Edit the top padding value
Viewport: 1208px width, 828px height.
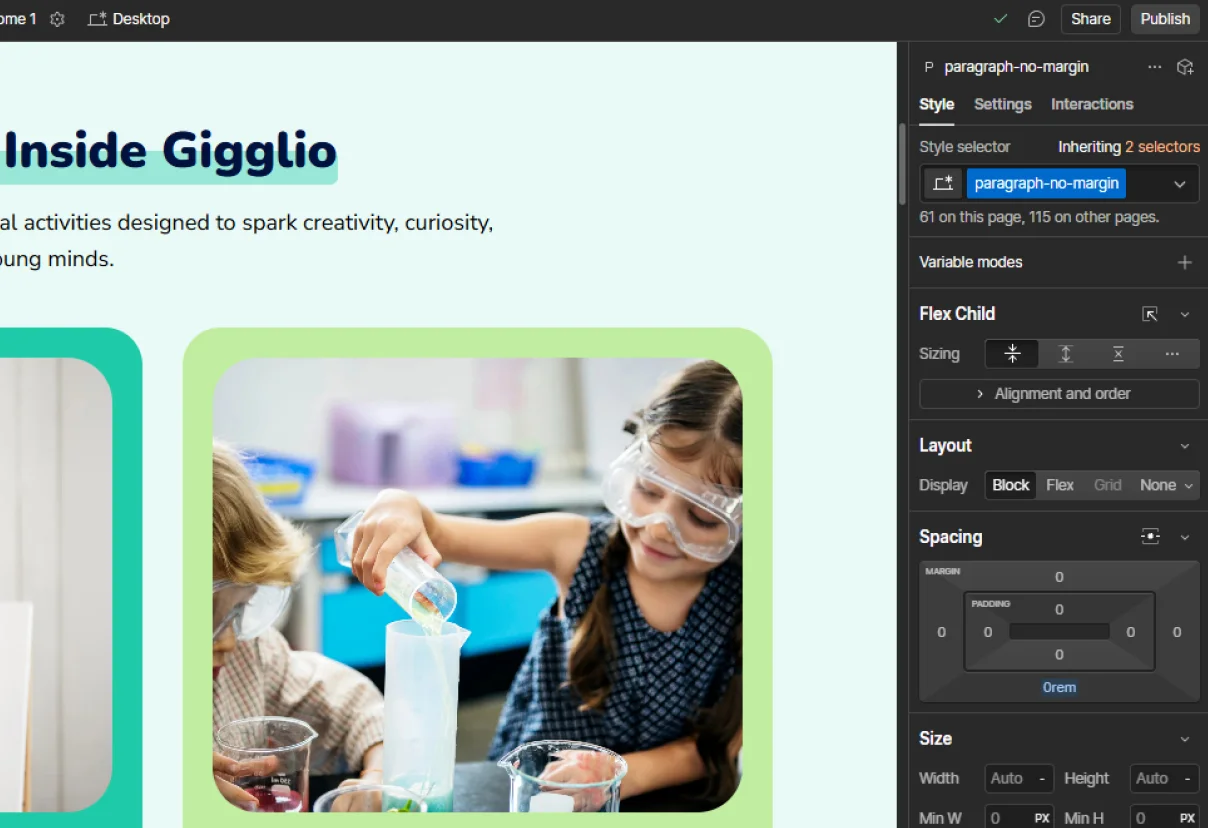click(x=1059, y=610)
